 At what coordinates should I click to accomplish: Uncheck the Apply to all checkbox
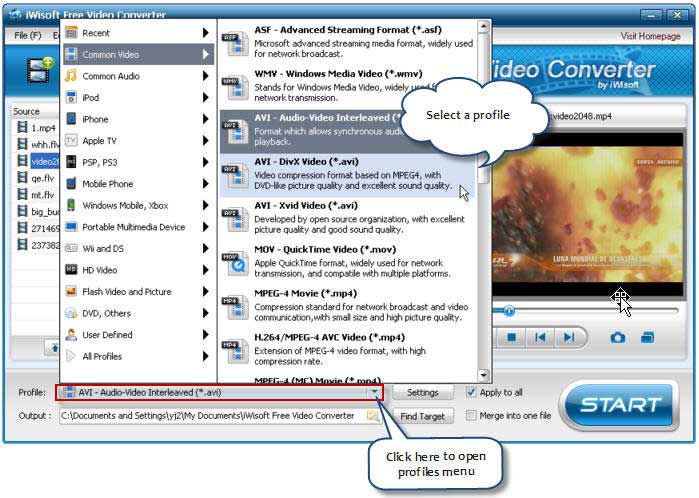coord(471,392)
